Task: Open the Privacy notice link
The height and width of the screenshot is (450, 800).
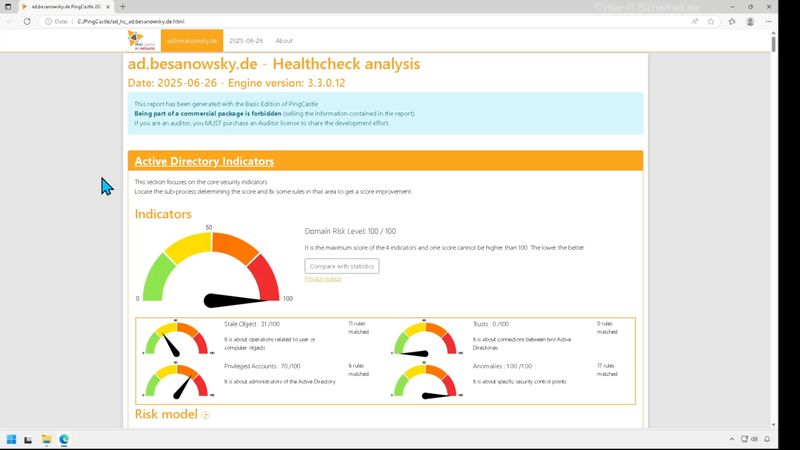Action: 322,279
